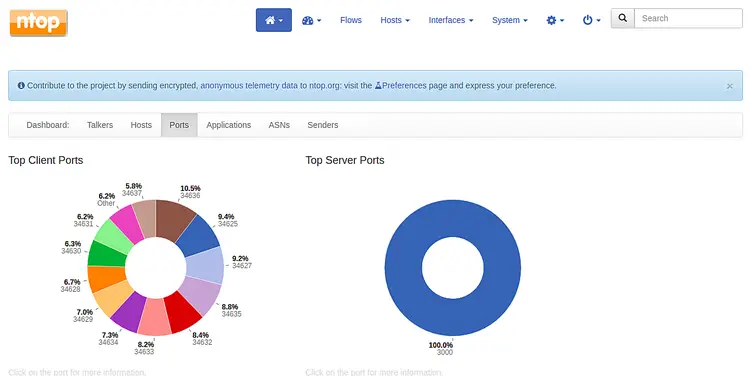Expand the System dropdown menu
The height and width of the screenshot is (376, 750).
pos(510,20)
